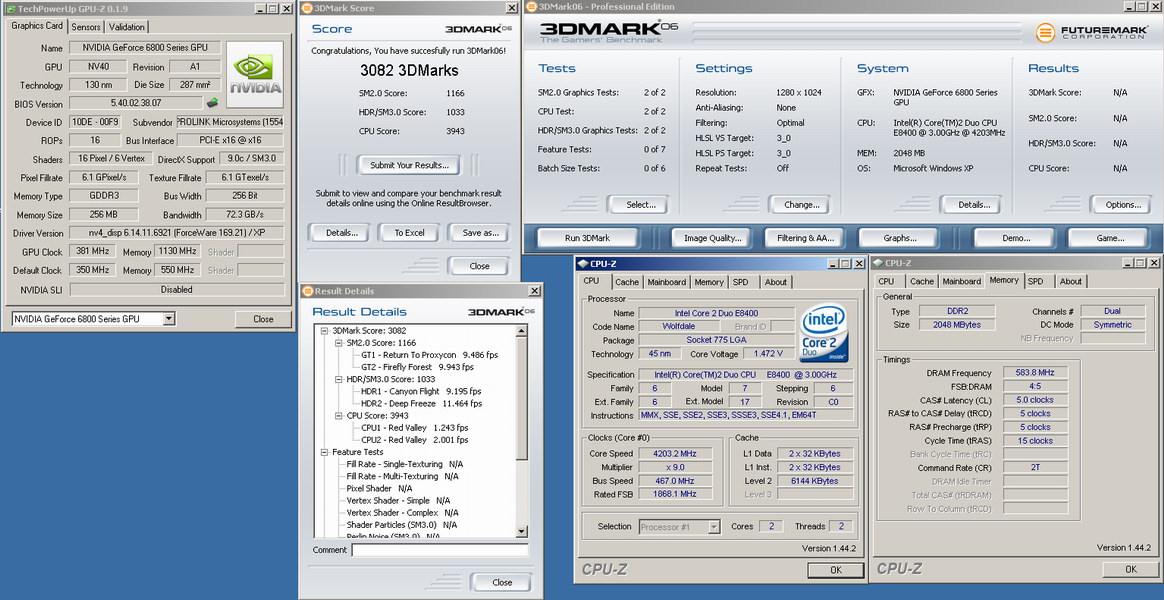This screenshot has height=600, width=1164.
Task: Click the Comment input field
Action: tap(439, 550)
